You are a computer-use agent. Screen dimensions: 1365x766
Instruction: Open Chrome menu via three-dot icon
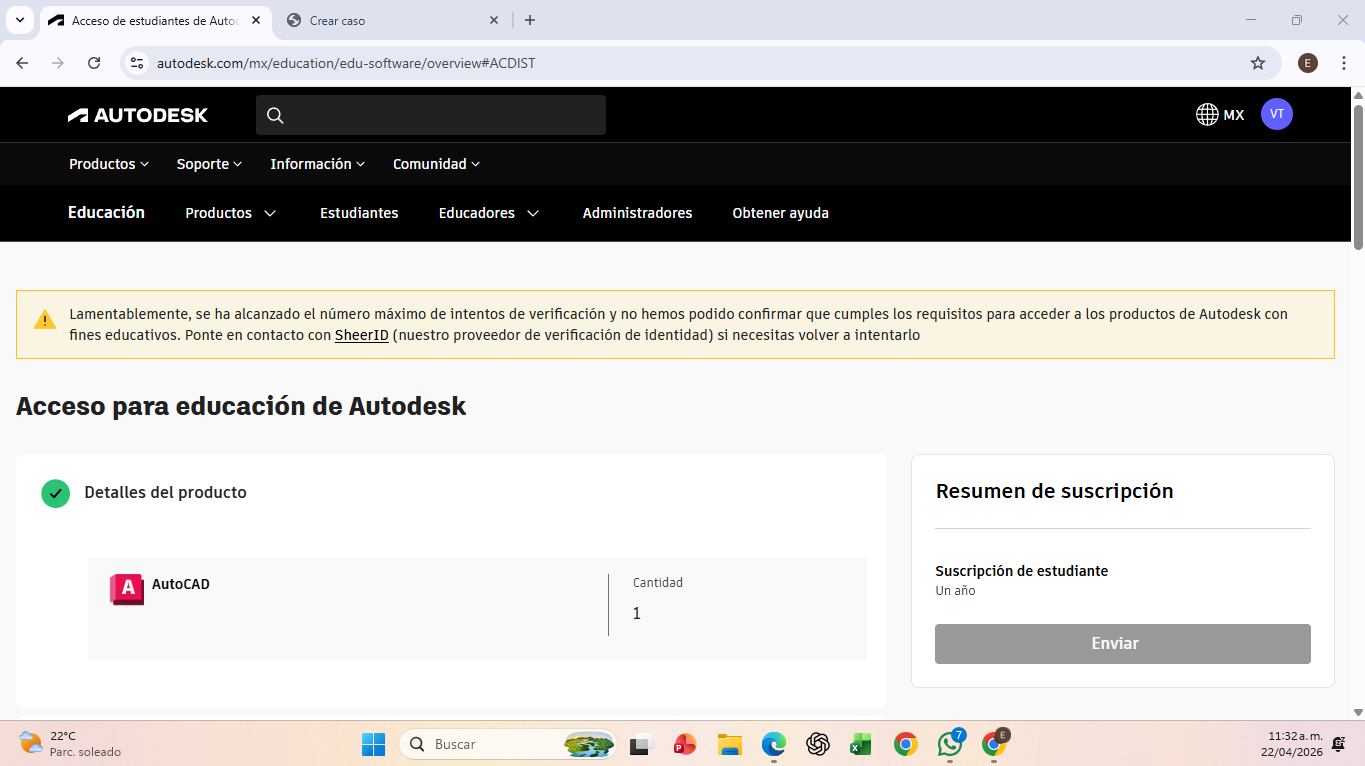tap(1343, 63)
